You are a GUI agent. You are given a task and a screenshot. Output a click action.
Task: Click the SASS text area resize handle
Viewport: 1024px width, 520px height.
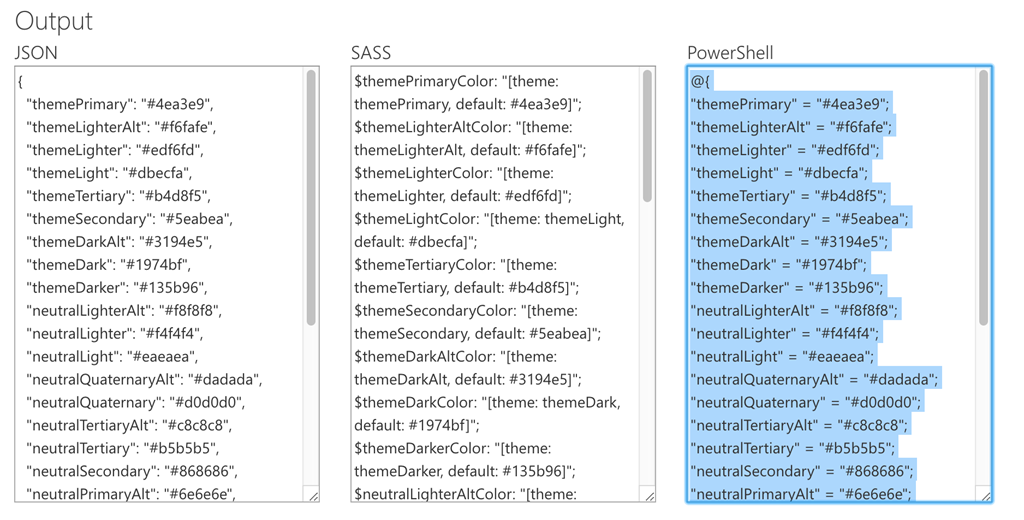(650, 496)
